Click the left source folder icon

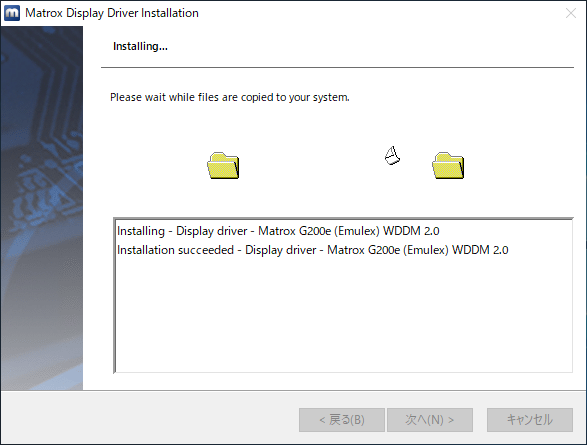coord(223,165)
